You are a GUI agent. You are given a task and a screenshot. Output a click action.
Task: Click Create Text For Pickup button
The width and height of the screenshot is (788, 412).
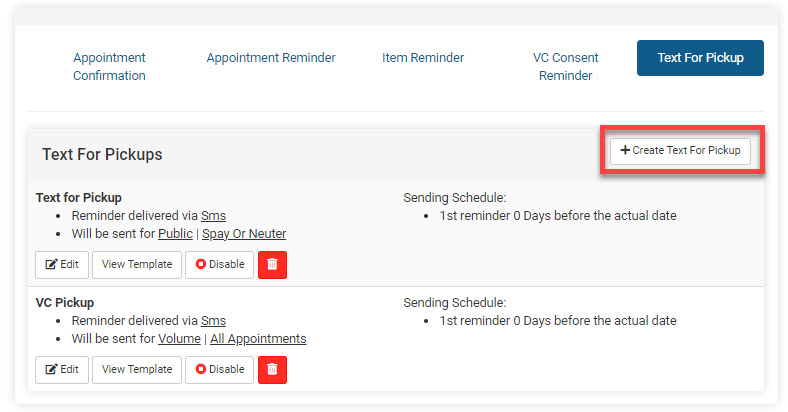(680, 151)
